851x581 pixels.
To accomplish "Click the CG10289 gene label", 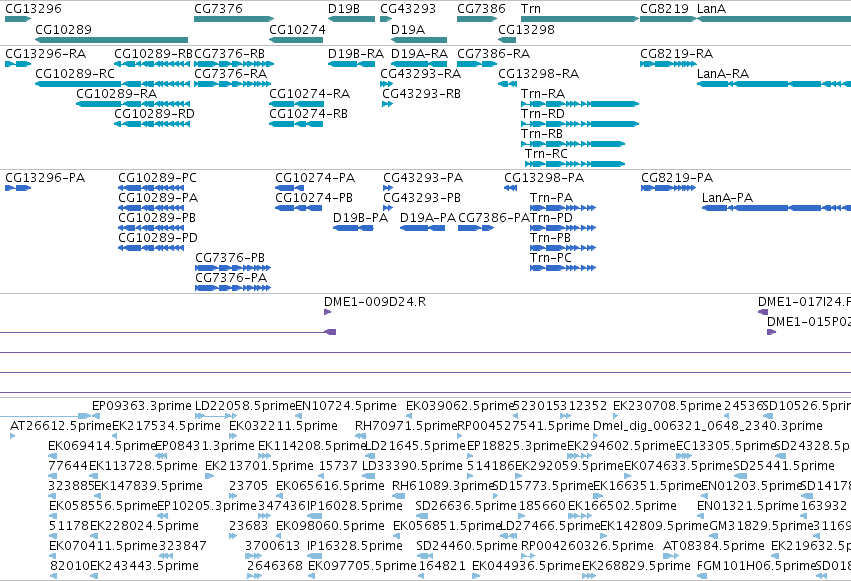I will [x=63, y=29].
